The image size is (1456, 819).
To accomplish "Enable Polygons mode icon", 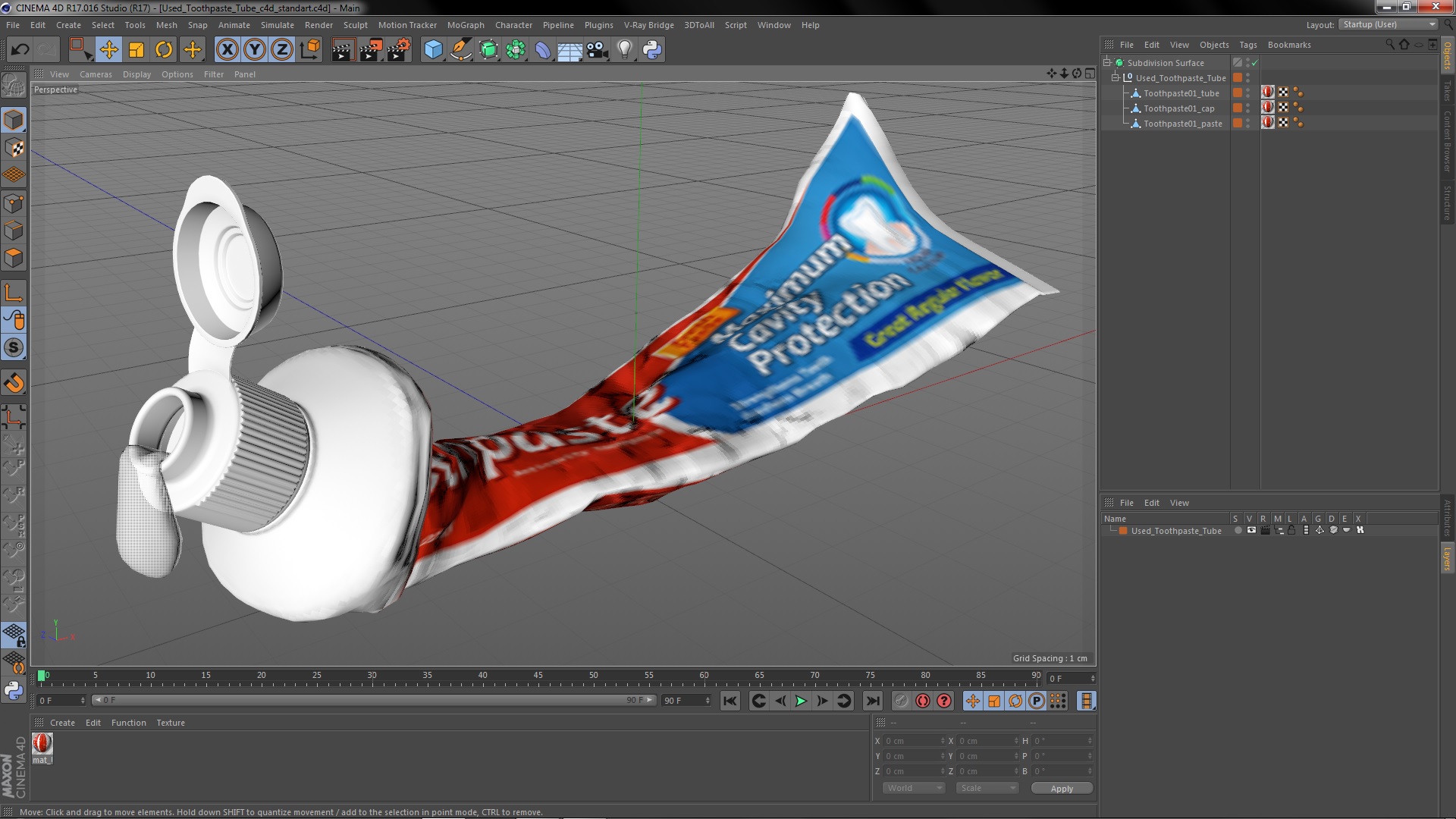I will 14,258.
